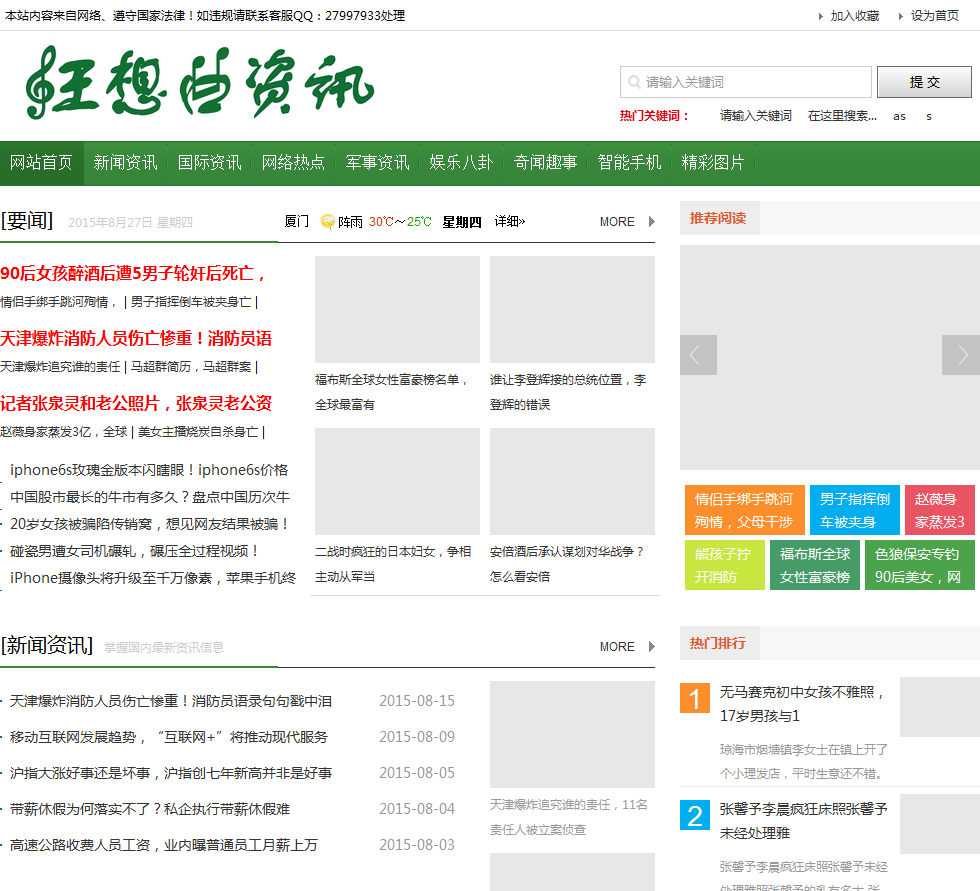Open 马超群简历，马超群案 sub-link

pyautogui.click(x=191, y=367)
